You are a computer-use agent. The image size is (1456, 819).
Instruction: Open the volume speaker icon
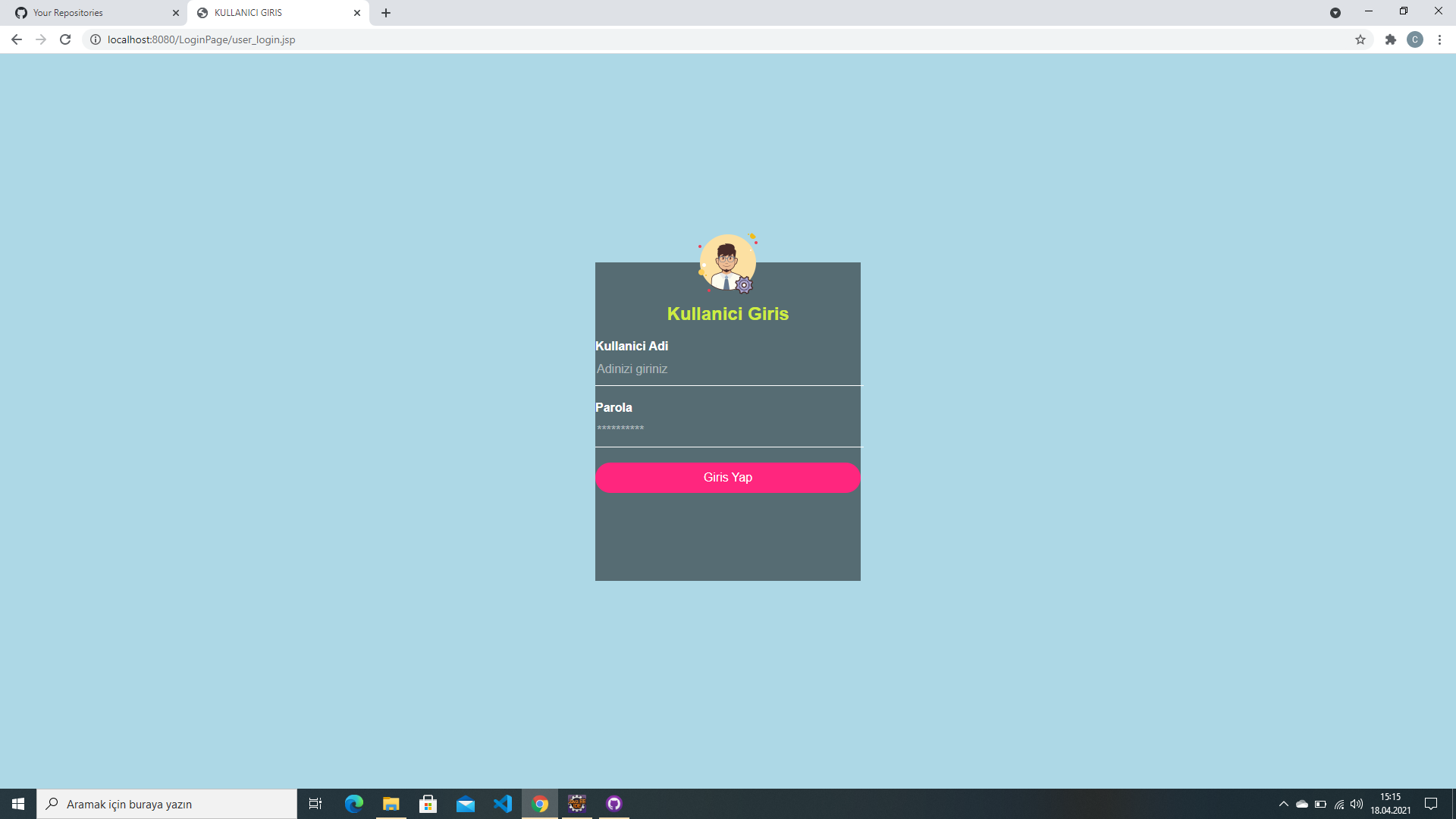1357,804
